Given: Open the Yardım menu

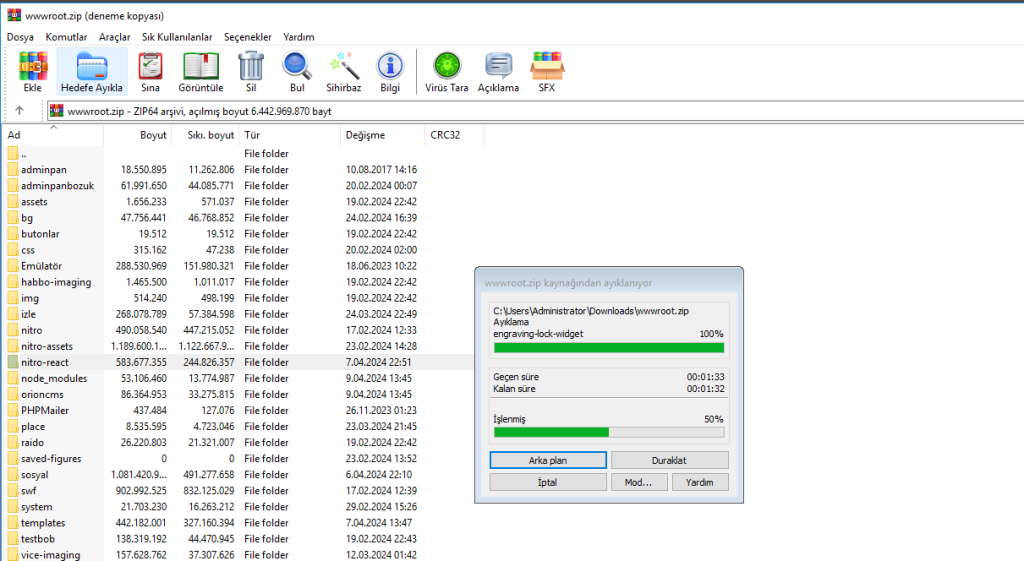Looking at the screenshot, I should point(298,37).
